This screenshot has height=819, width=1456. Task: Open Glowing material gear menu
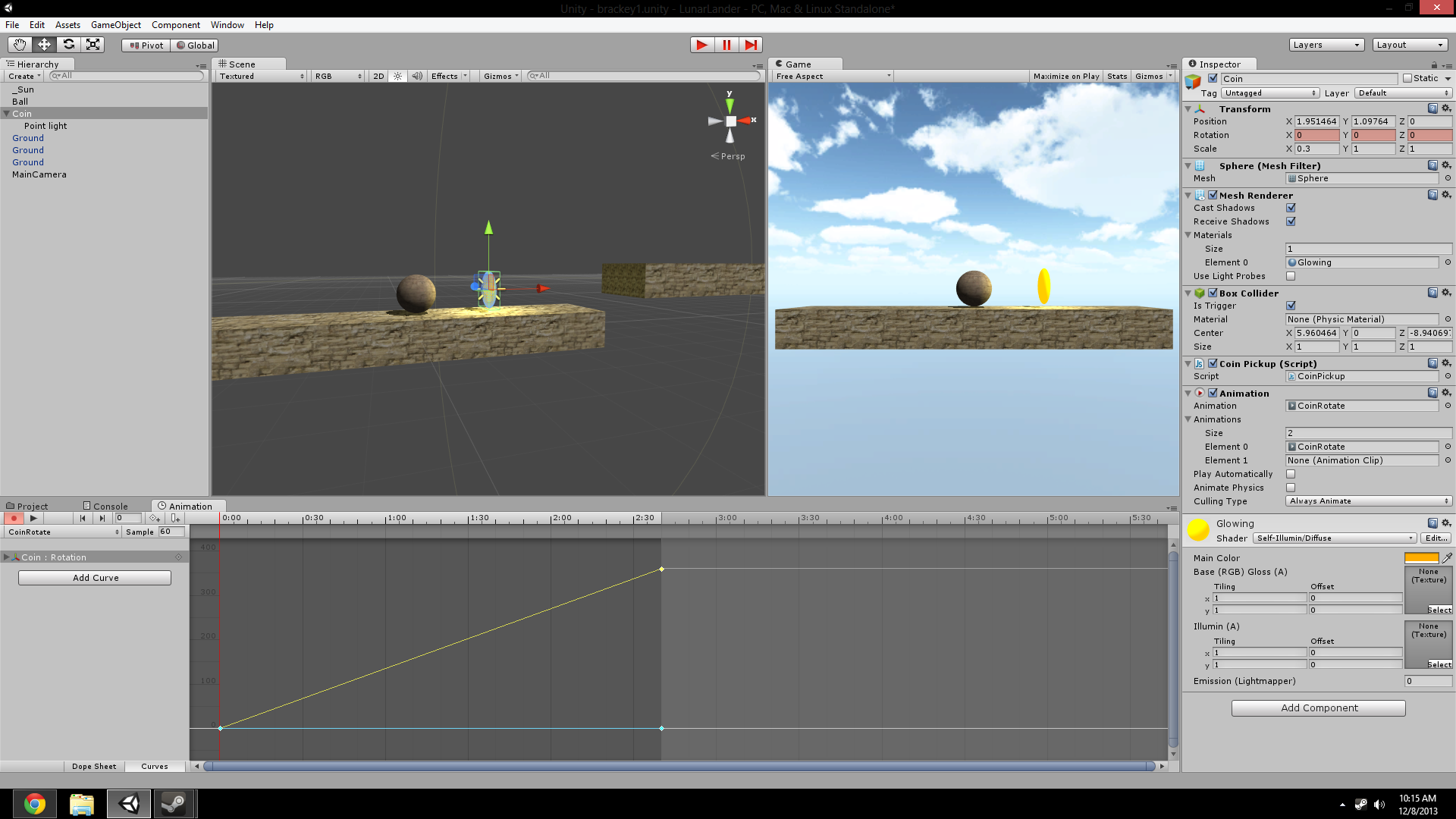(x=1446, y=523)
